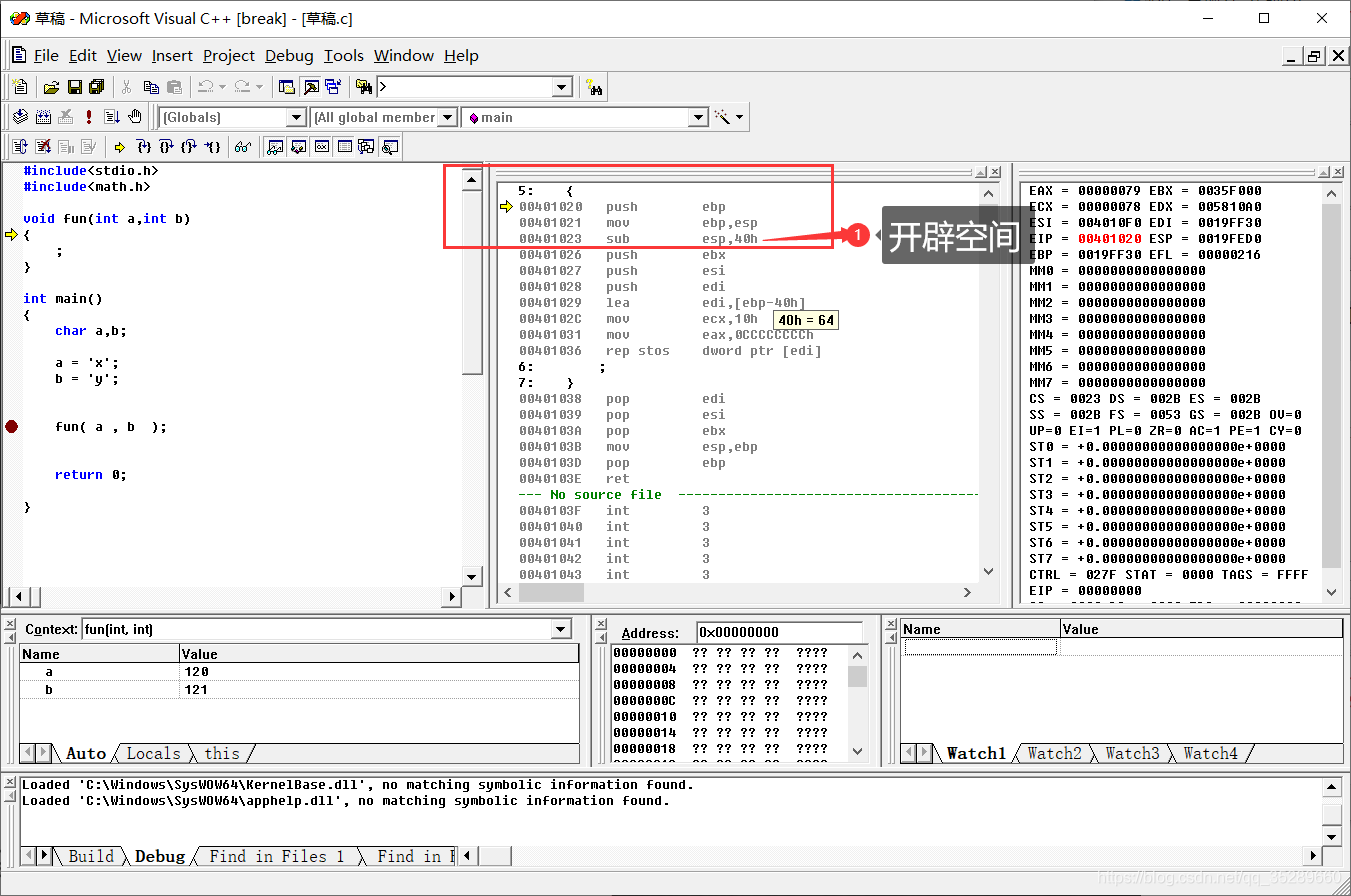Click the Save floppy disk icon

click(74, 87)
